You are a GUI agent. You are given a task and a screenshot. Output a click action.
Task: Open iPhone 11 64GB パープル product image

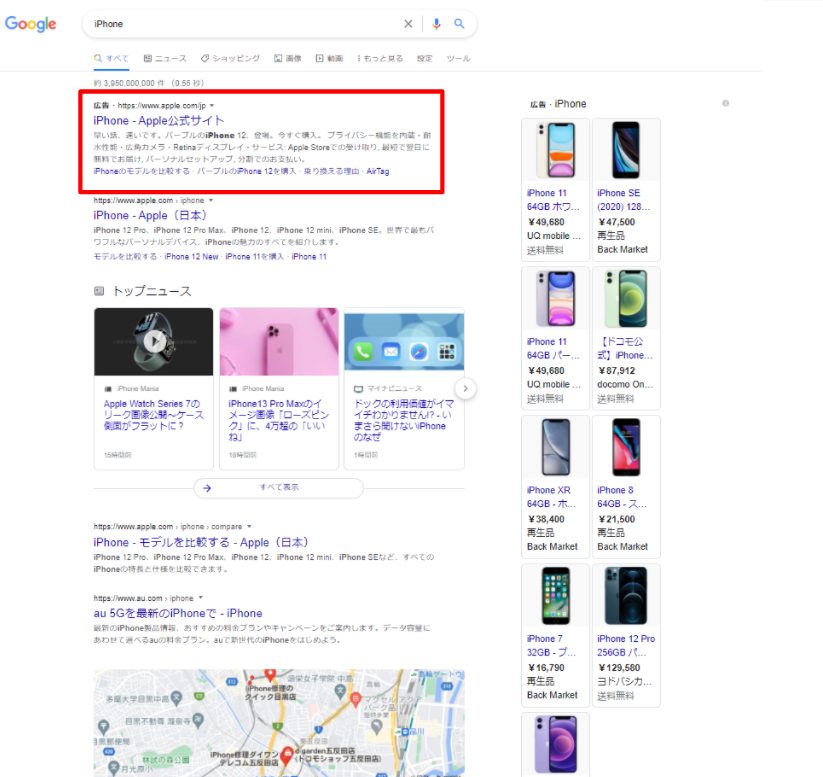(x=555, y=298)
